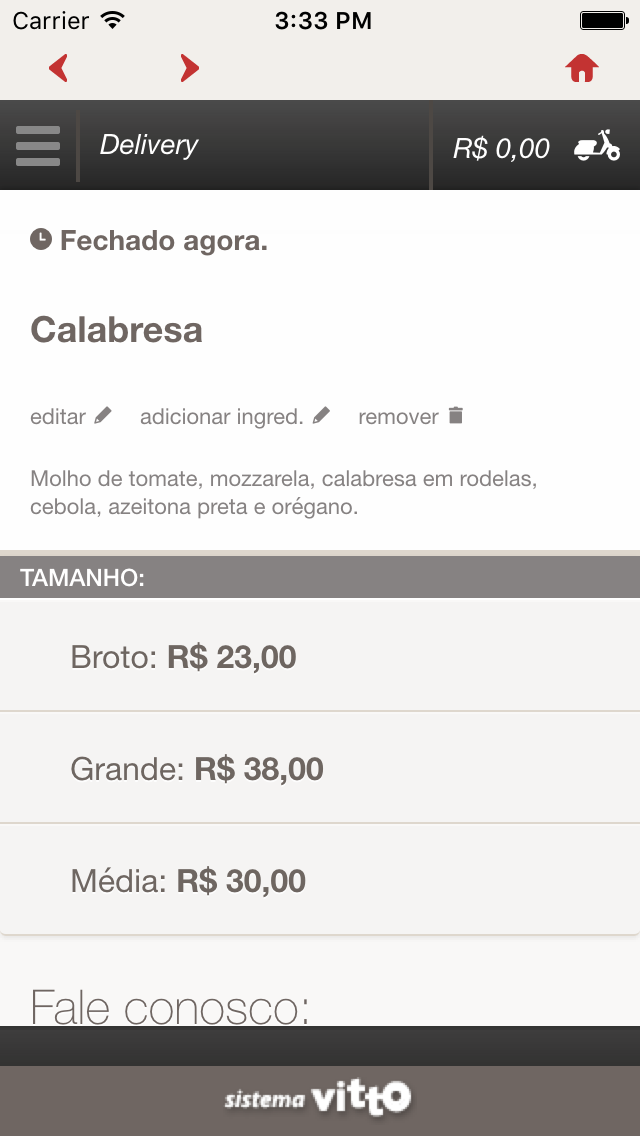
Task: Click the pencil icon beside adicionar ingred.
Action: tap(321, 414)
